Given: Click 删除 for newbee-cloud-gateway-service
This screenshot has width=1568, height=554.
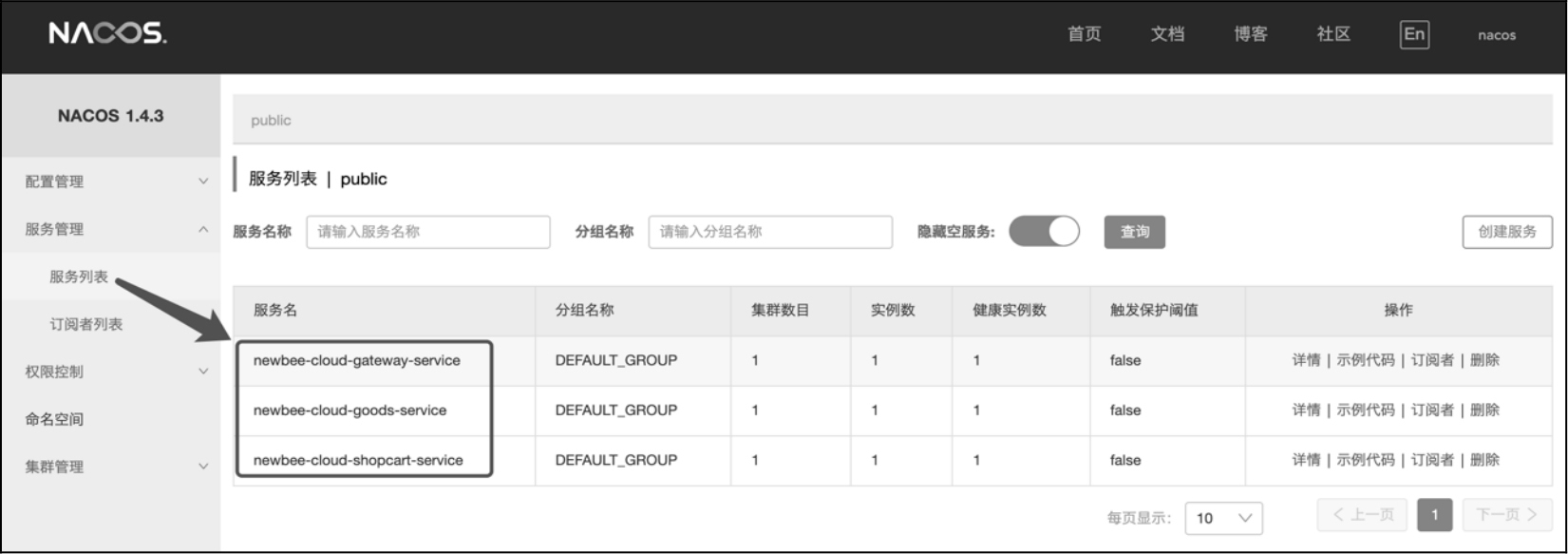Looking at the screenshot, I should [1484, 360].
